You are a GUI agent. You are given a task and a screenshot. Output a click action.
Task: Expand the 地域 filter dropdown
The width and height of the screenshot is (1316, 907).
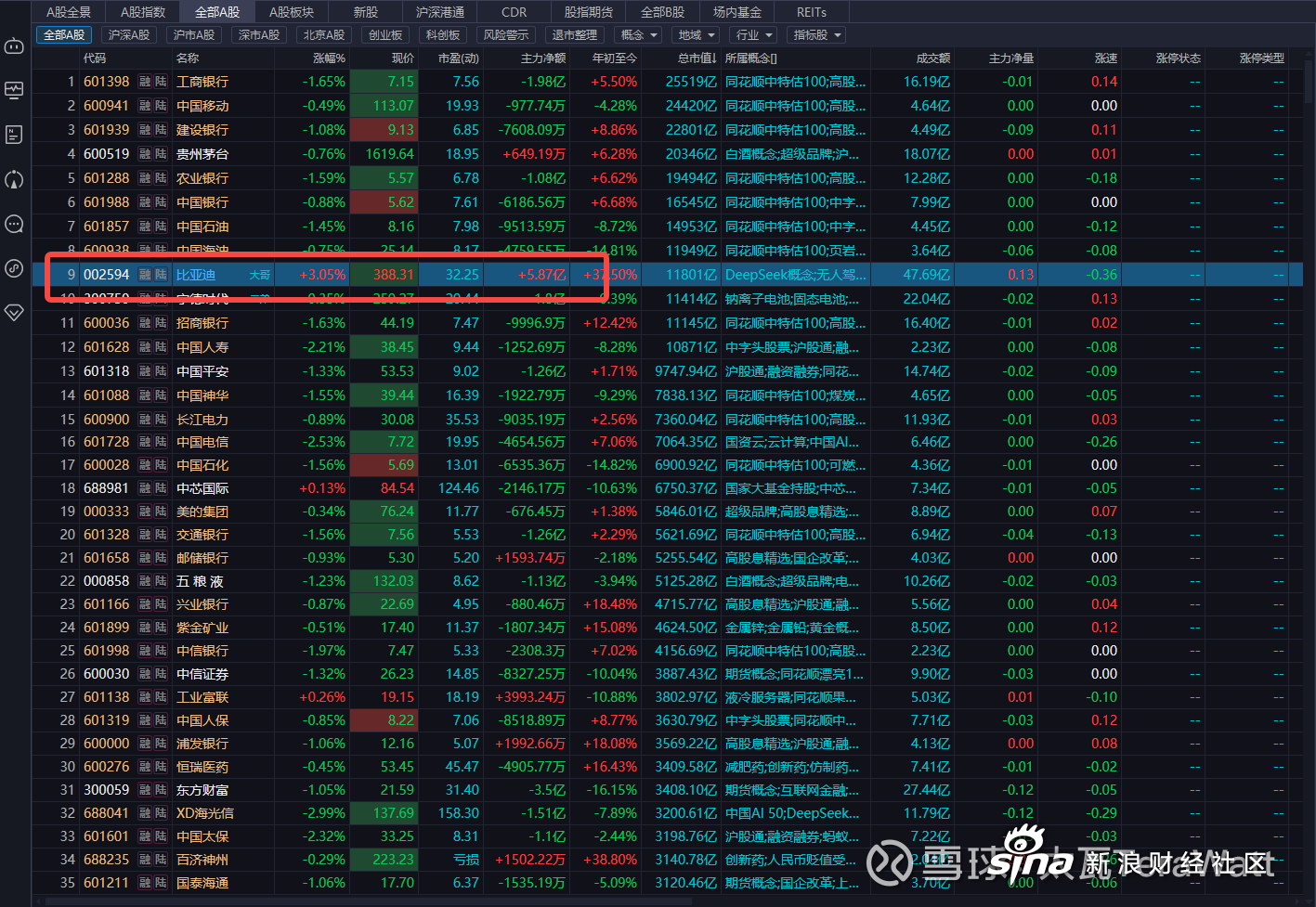pos(697,35)
